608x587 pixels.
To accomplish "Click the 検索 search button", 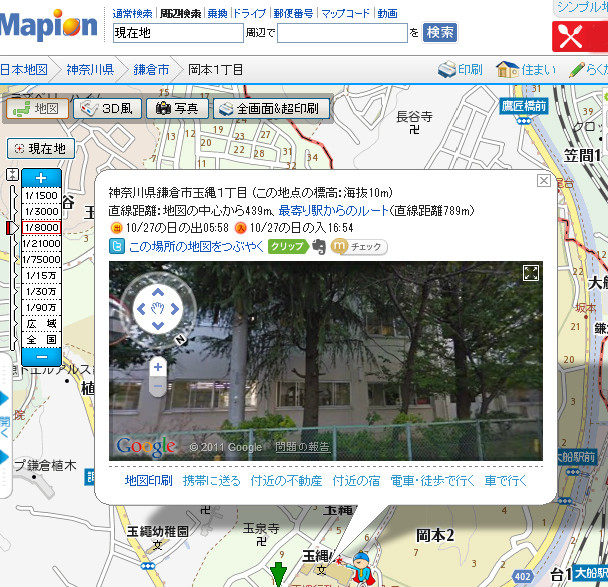I will coord(440,33).
